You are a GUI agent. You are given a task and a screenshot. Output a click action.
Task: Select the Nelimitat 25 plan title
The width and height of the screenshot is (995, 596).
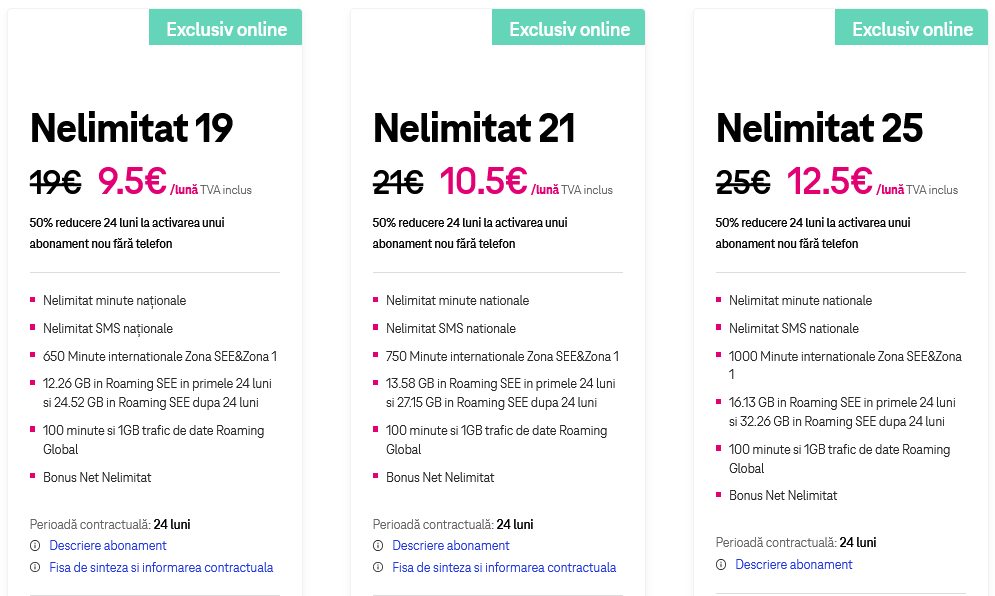(x=819, y=128)
